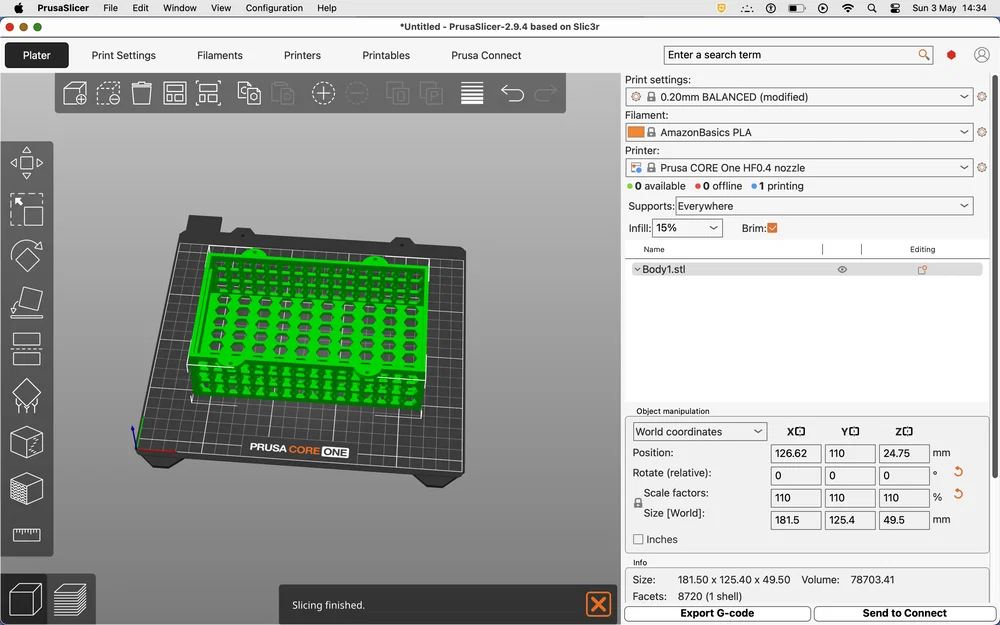Click the Add instance plus icon

tap(323, 93)
